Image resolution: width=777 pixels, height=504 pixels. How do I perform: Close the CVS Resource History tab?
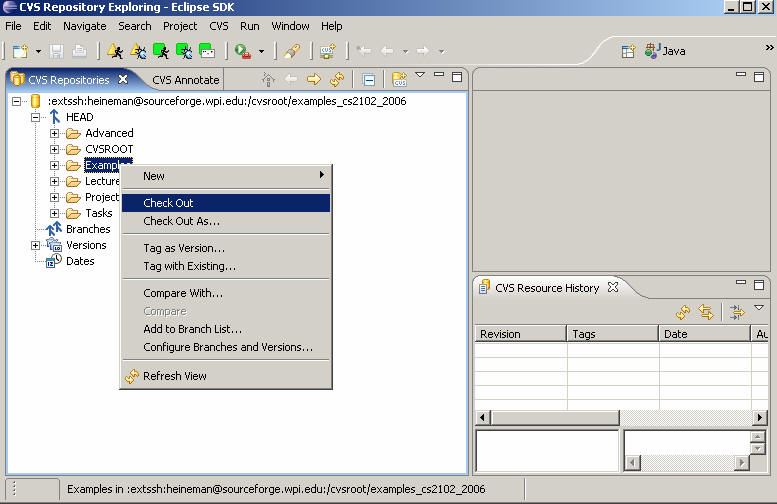[613, 287]
